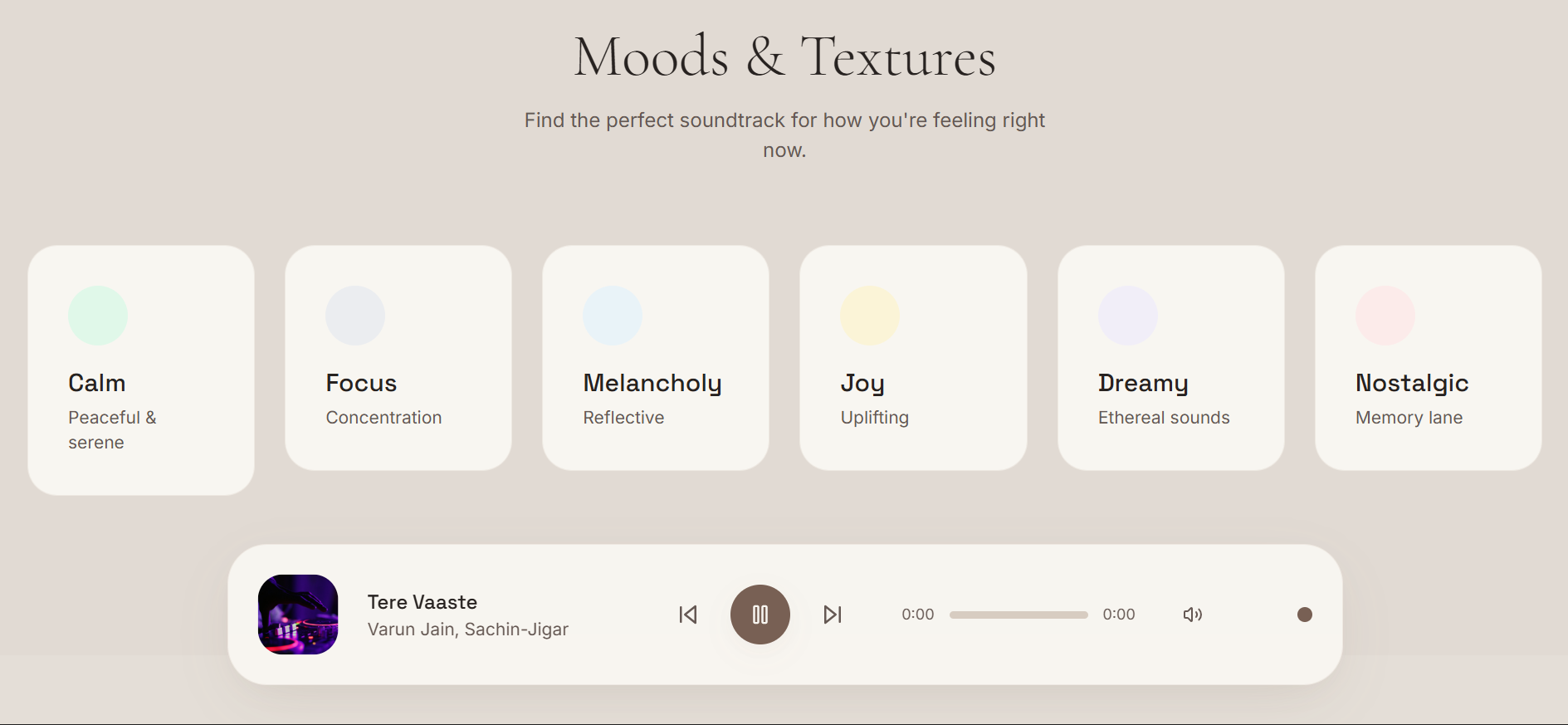Click the yellow Joy mood circle
The height and width of the screenshot is (725, 1568).
870,316
